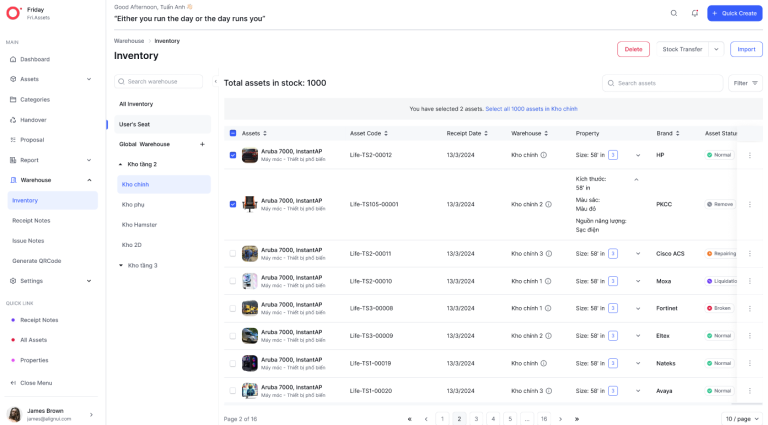
Task: Expand the Kho tầng 3 tree node
Action: click(x=120, y=265)
